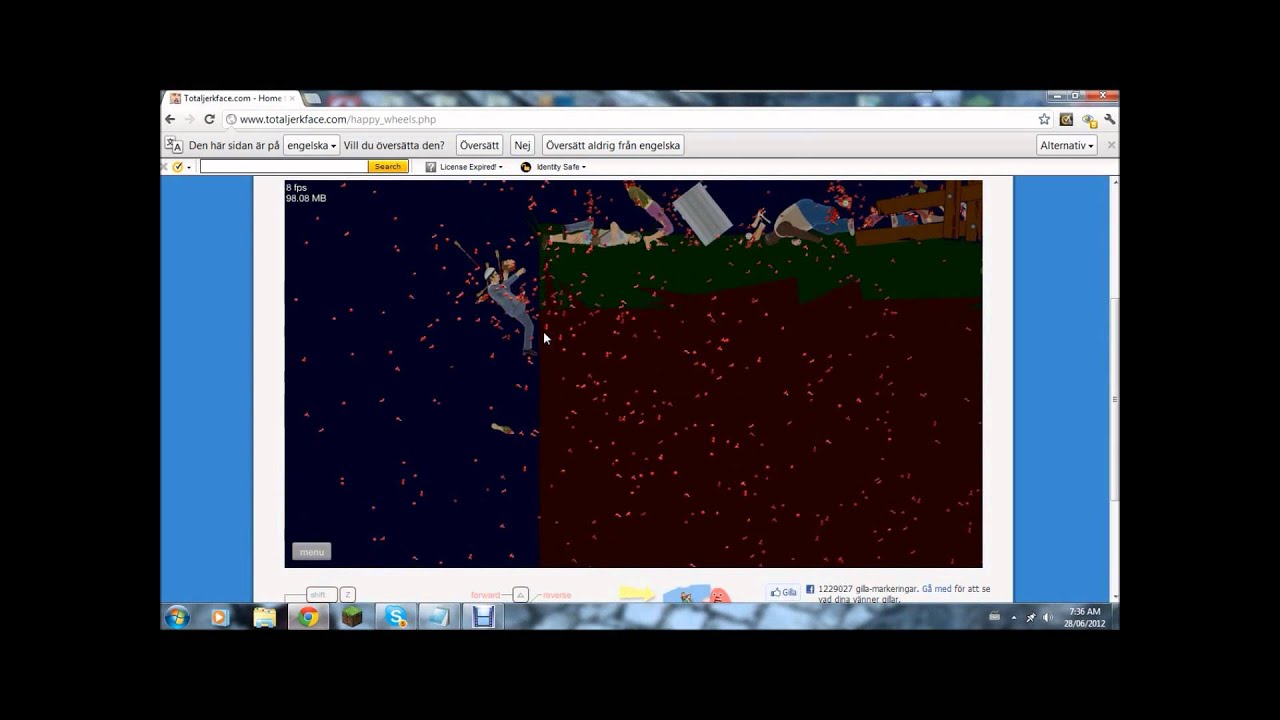Viewport: 1280px width, 720px height.
Task: Switch to Chrome on the taskbar
Action: [308, 617]
